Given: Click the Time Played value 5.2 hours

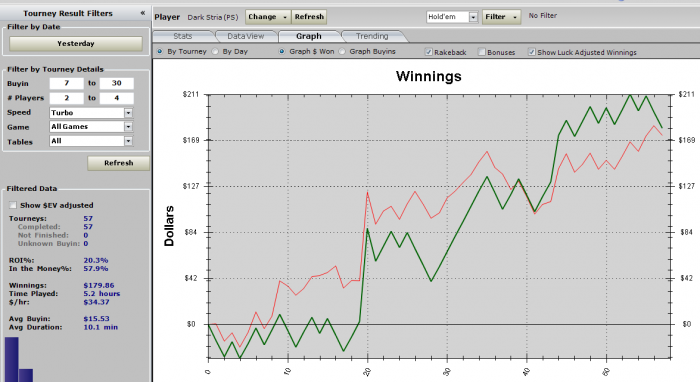Looking at the screenshot, I should [x=101, y=294].
